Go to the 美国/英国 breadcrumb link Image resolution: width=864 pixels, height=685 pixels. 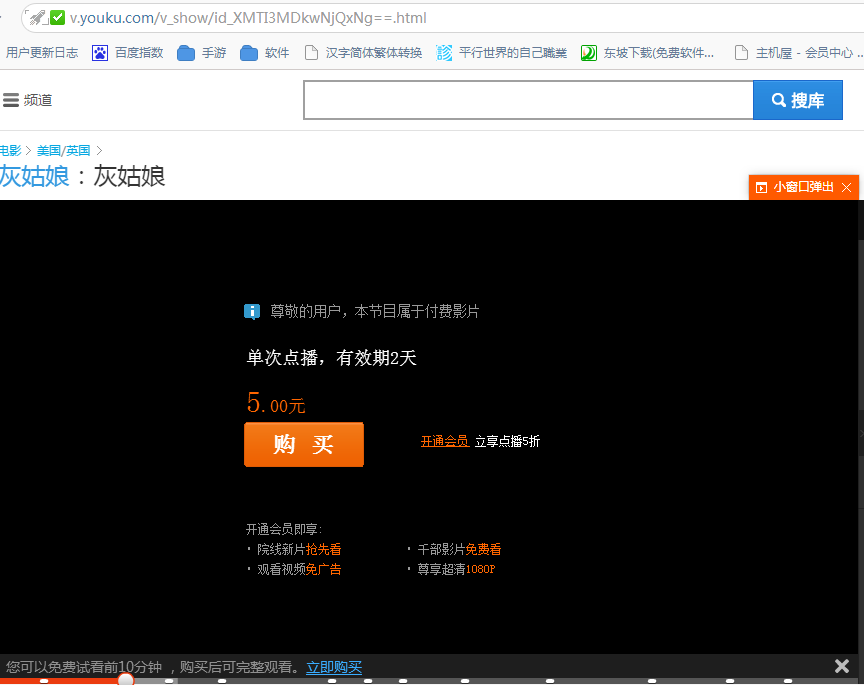[63, 150]
